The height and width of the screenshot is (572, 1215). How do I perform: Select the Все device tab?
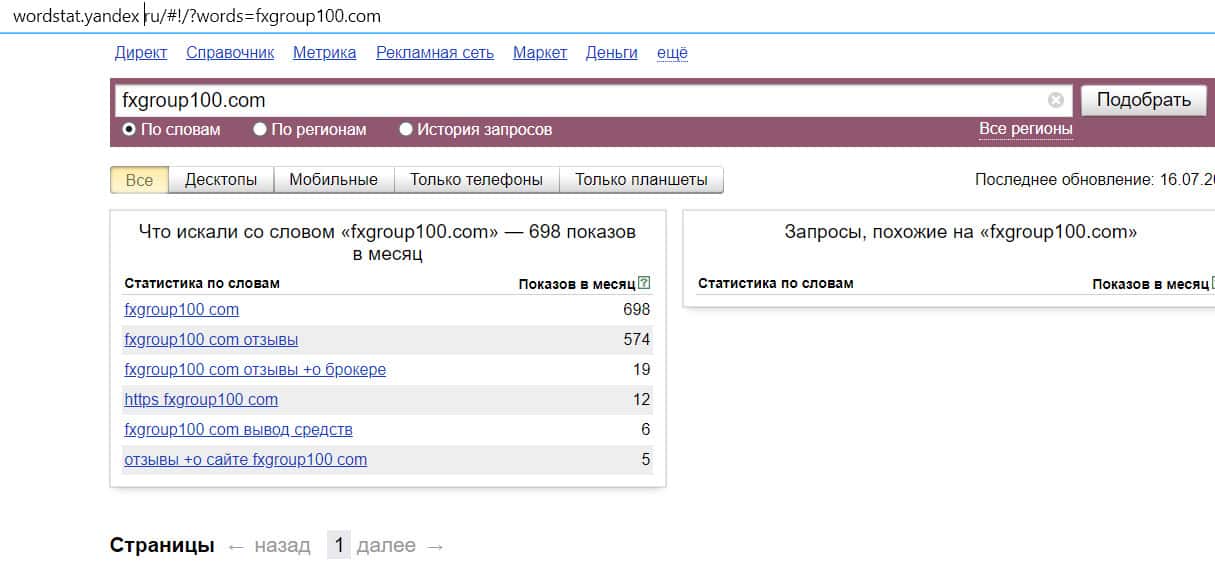[x=140, y=180]
